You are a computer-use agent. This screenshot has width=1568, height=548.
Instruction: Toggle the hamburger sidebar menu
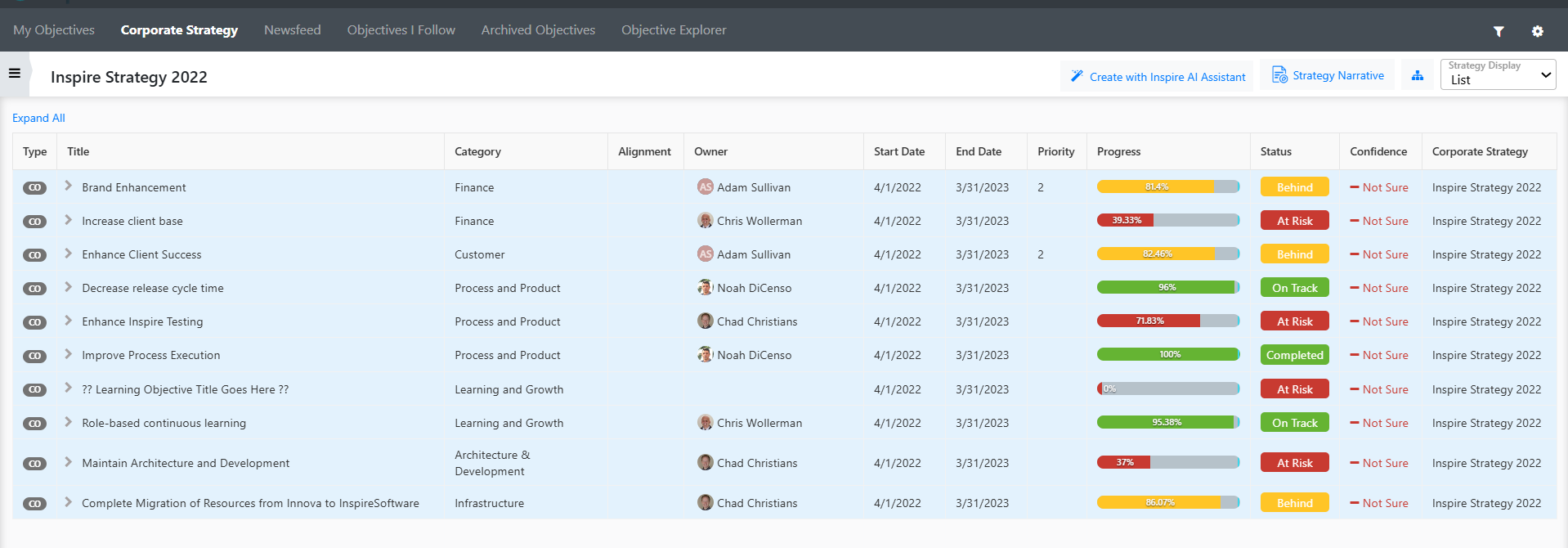coord(14,74)
